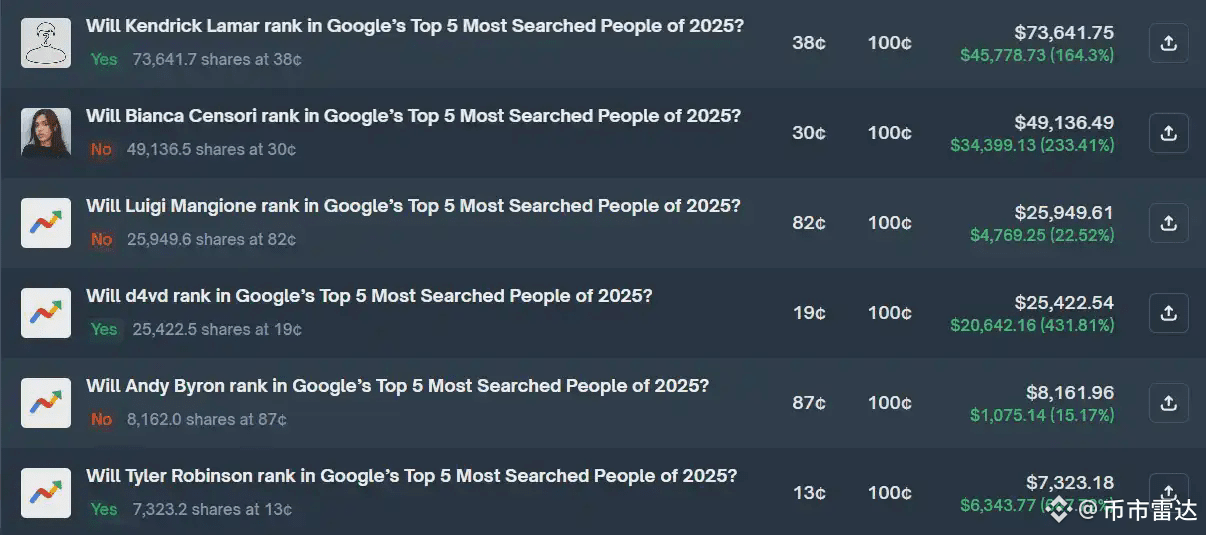Click the Yes badge on Kendrick Lamar row
1206x535 pixels.
[104, 59]
